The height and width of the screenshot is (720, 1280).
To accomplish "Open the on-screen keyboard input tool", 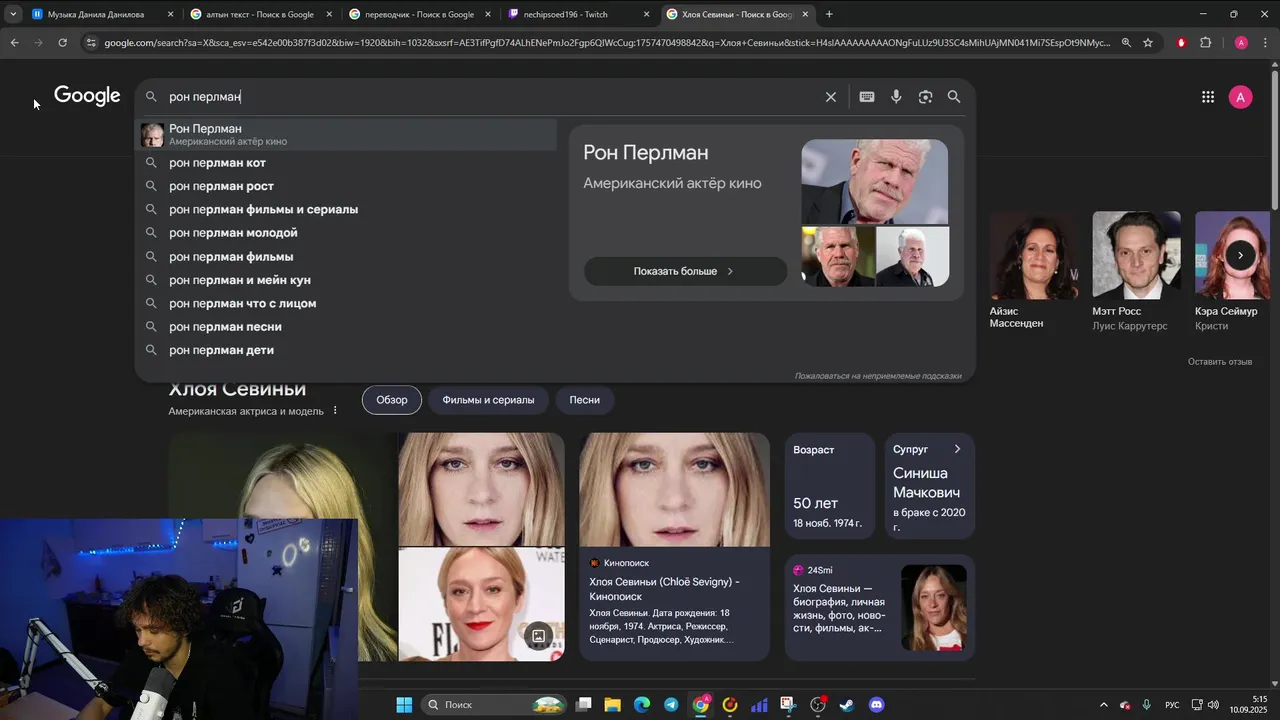I will (867, 97).
